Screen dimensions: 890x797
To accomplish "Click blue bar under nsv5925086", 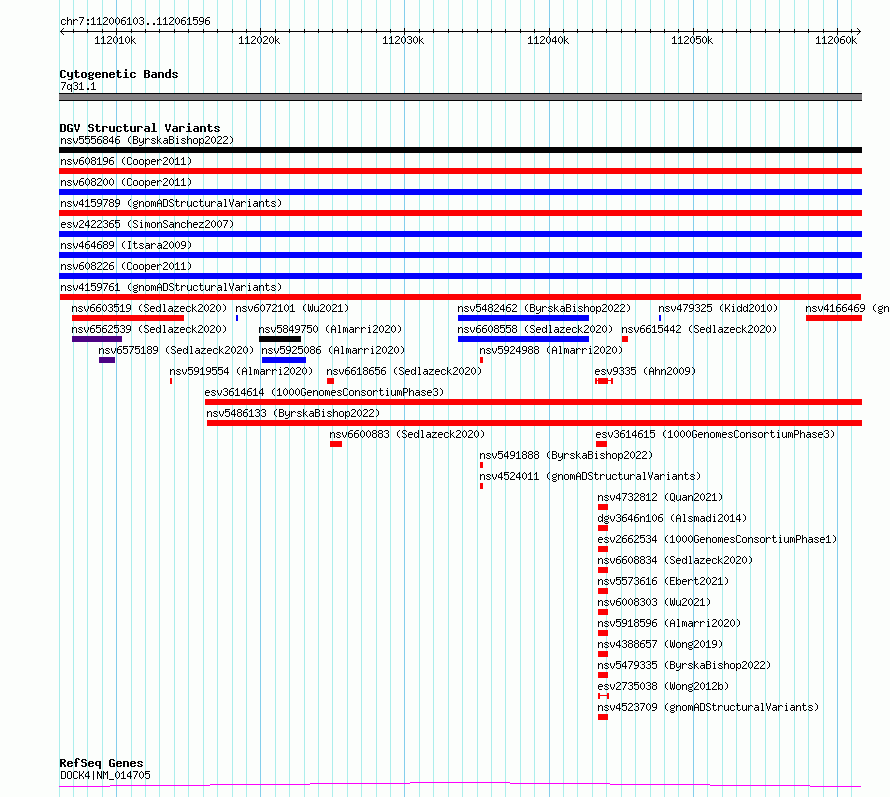I will pyautogui.click(x=284, y=360).
